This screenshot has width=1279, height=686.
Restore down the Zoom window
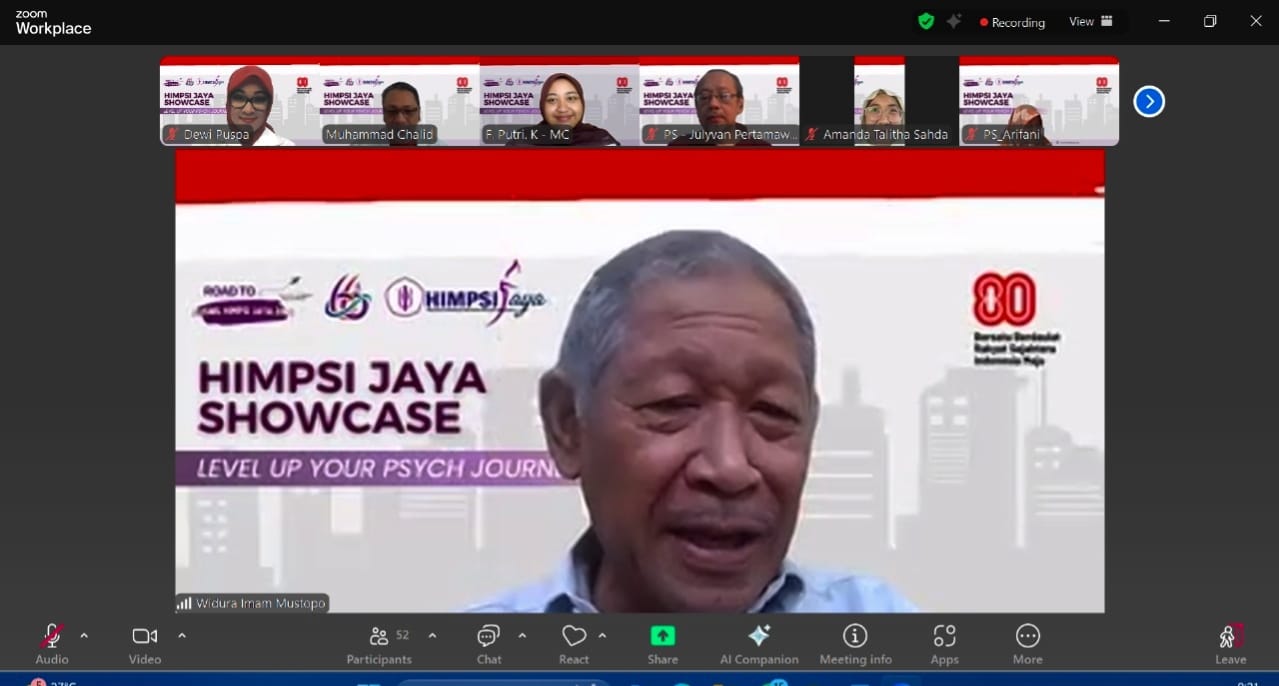coord(1210,21)
